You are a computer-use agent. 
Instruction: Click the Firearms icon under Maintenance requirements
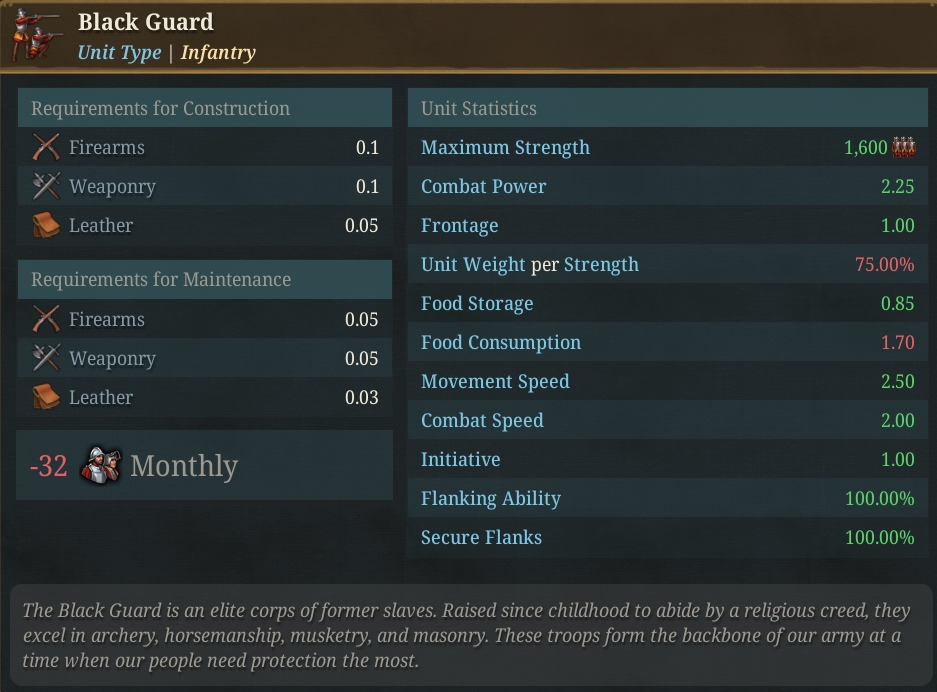click(46, 319)
